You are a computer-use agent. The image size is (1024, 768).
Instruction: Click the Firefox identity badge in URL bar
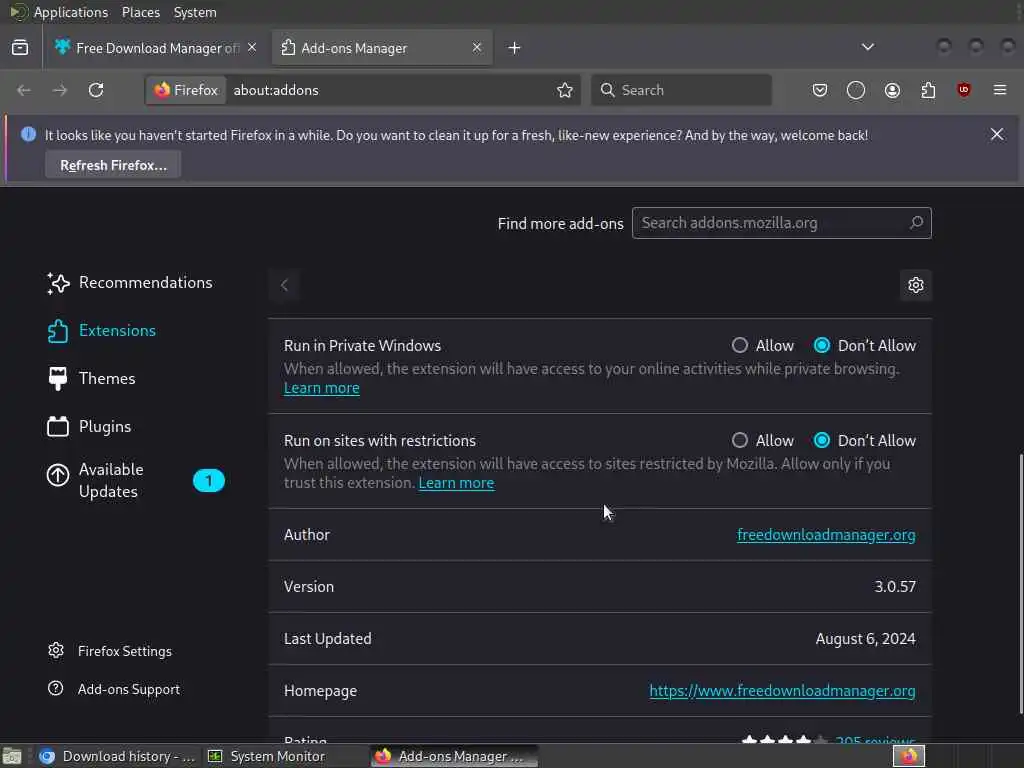(186, 90)
